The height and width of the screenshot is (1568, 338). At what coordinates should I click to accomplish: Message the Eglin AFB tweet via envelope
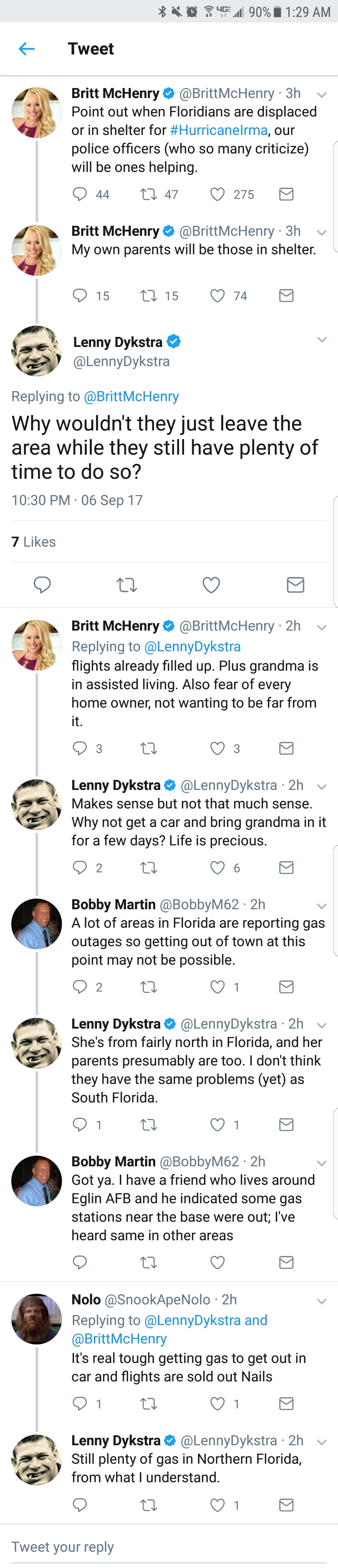point(286,1262)
